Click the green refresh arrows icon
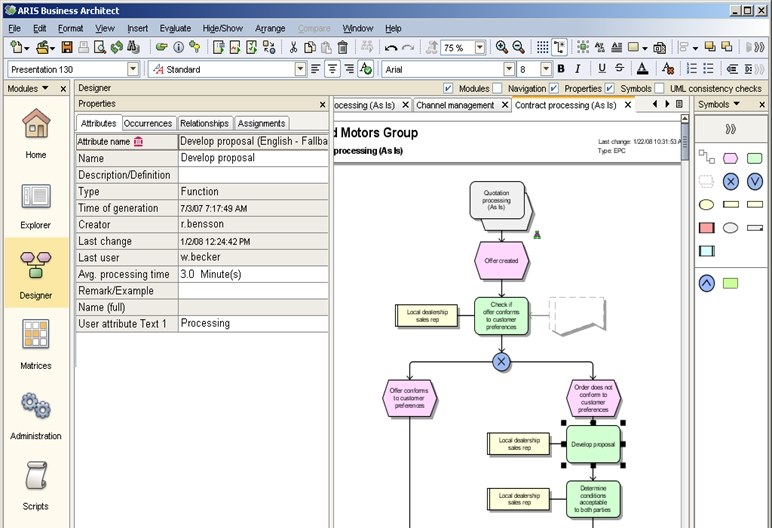Image resolution: width=772 pixels, height=528 pixels. 117,47
